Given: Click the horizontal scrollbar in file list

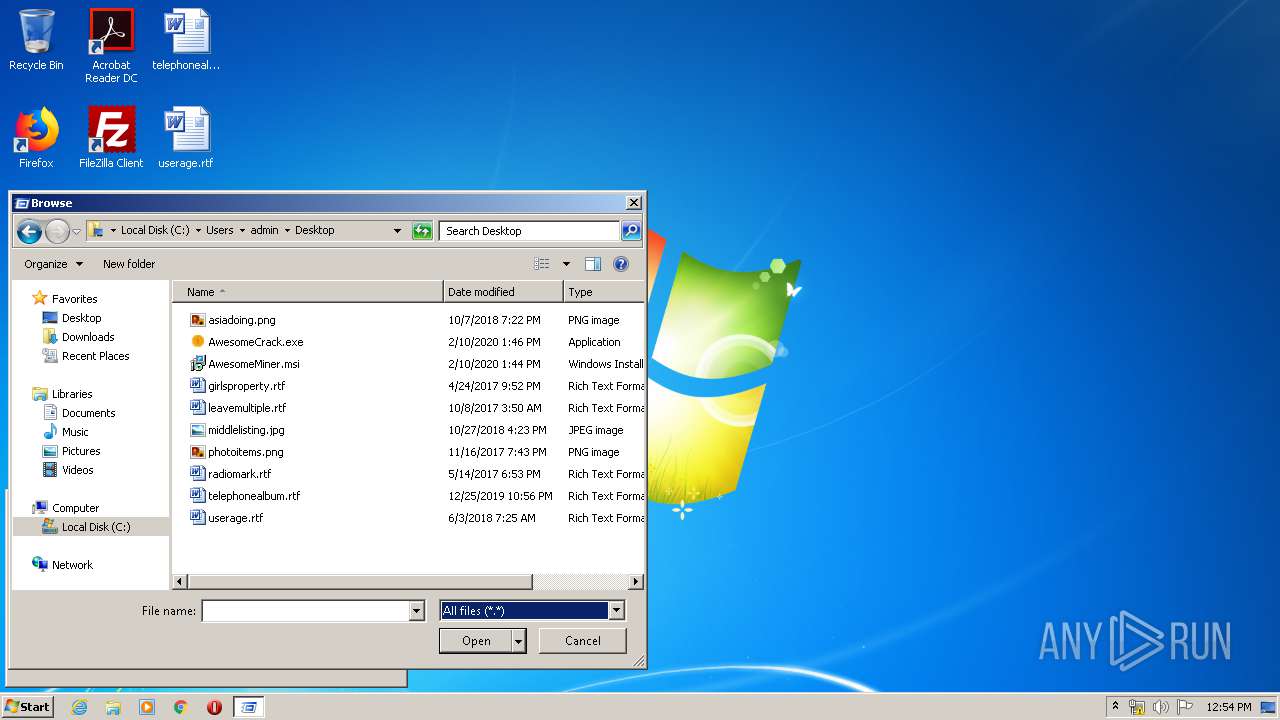Looking at the screenshot, I should click(360, 582).
